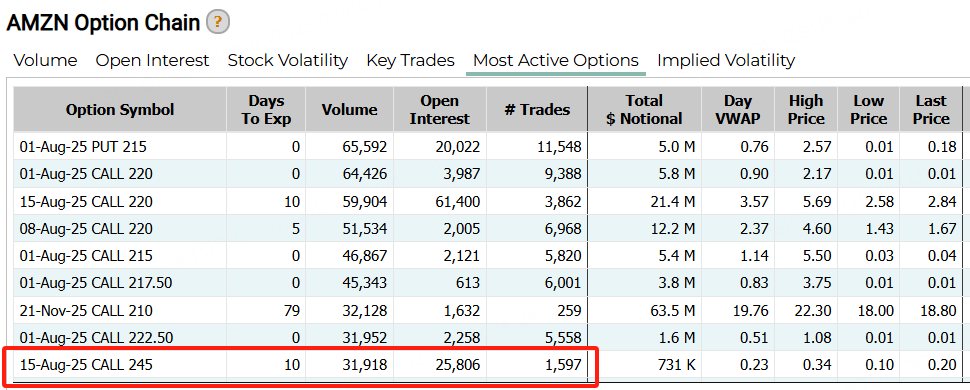Go to the Key Trades tab
This screenshot has width=970, height=390.
click(x=410, y=61)
